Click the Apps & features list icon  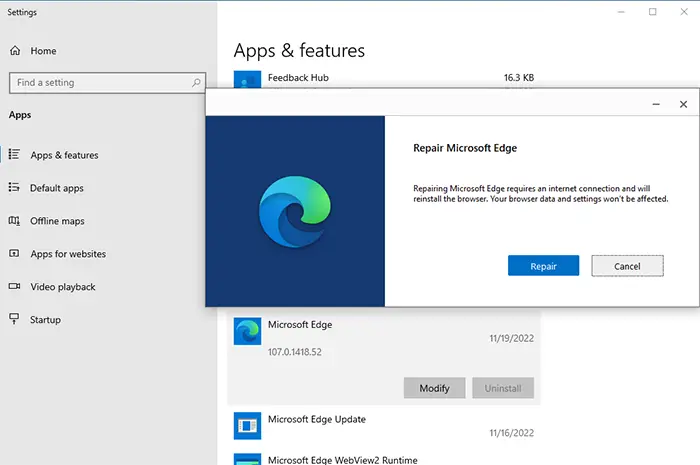tap(14, 154)
